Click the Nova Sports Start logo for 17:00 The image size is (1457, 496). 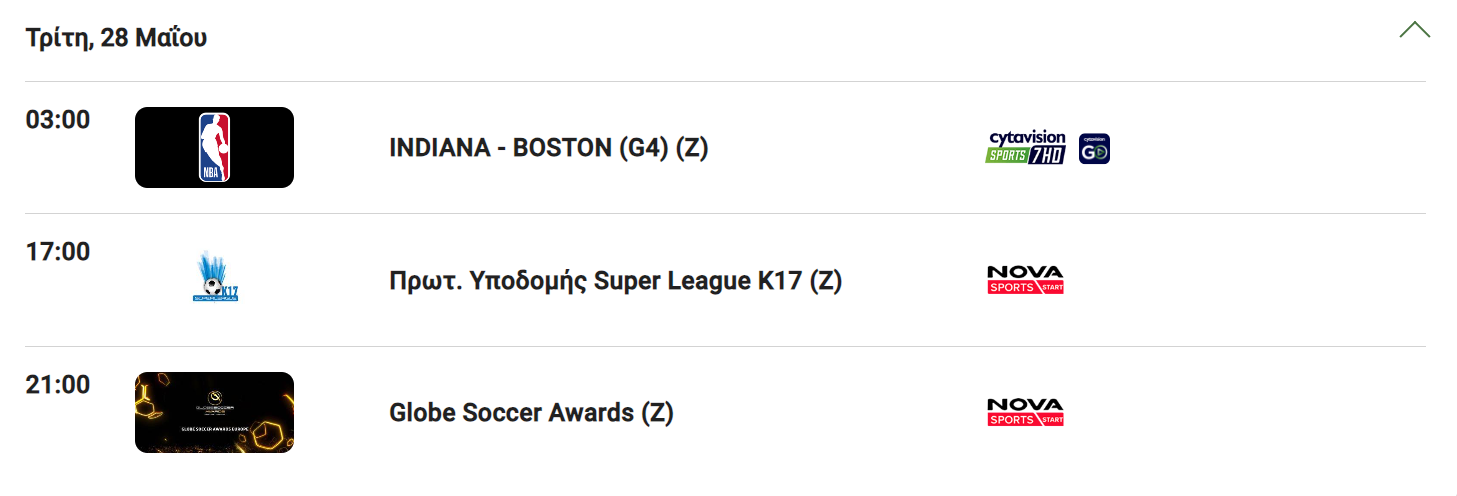pos(1025,280)
